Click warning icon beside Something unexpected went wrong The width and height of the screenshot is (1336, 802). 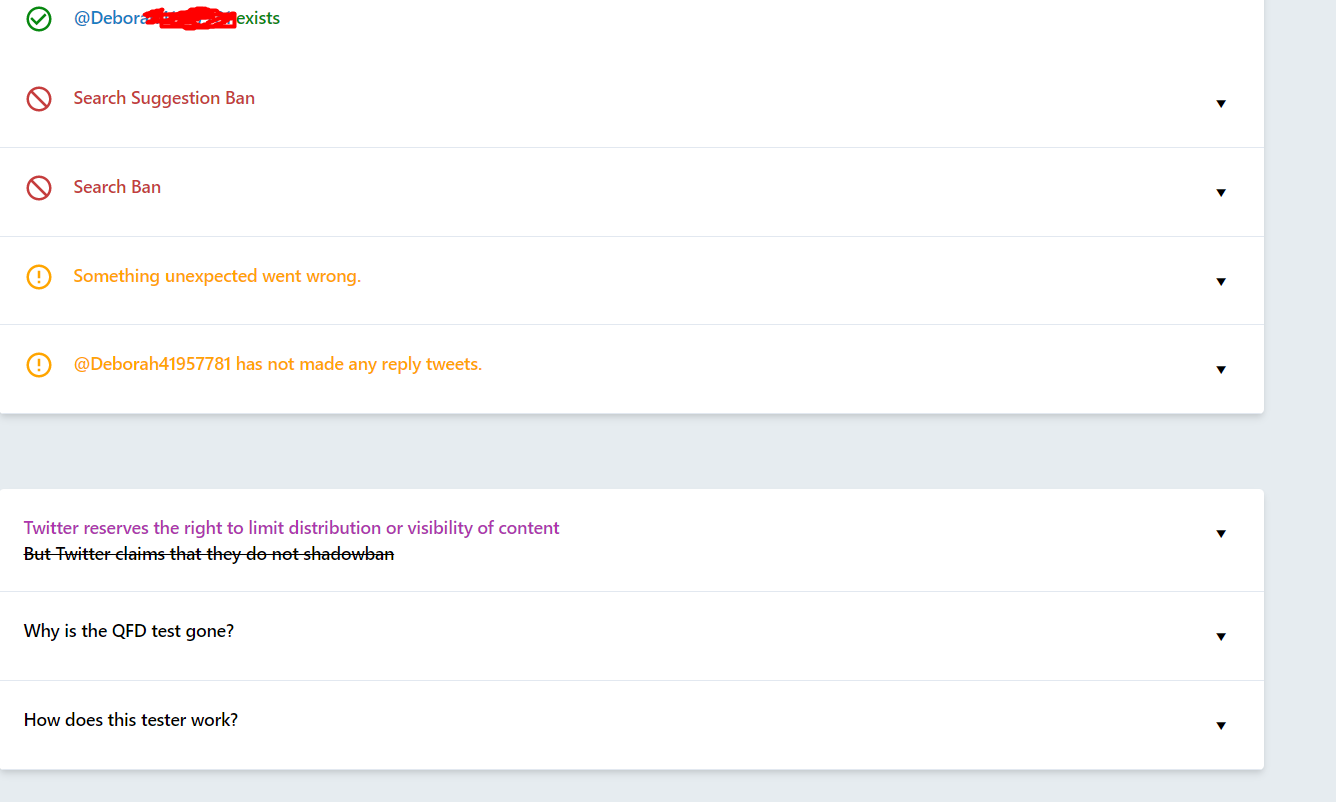pyautogui.click(x=39, y=277)
